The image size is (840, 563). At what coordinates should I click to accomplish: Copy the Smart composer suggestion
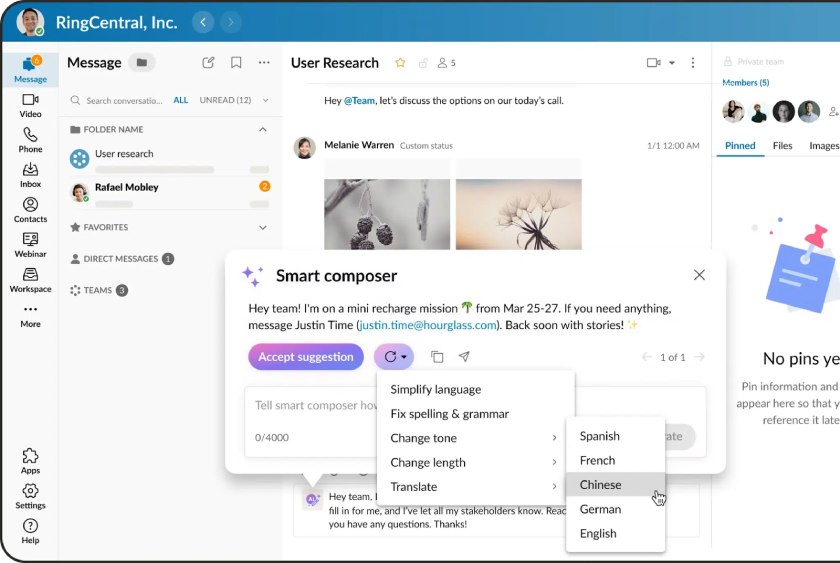pyautogui.click(x=437, y=357)
